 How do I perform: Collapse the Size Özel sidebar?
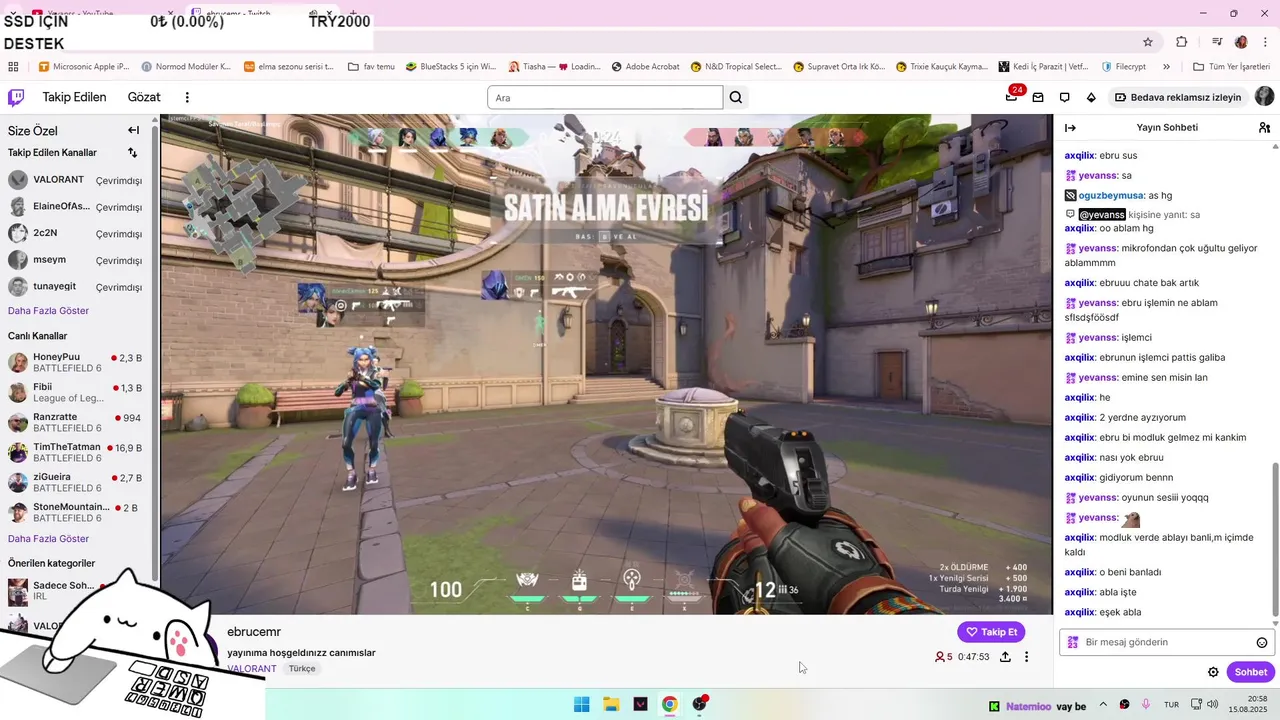(x=133, y=130)
